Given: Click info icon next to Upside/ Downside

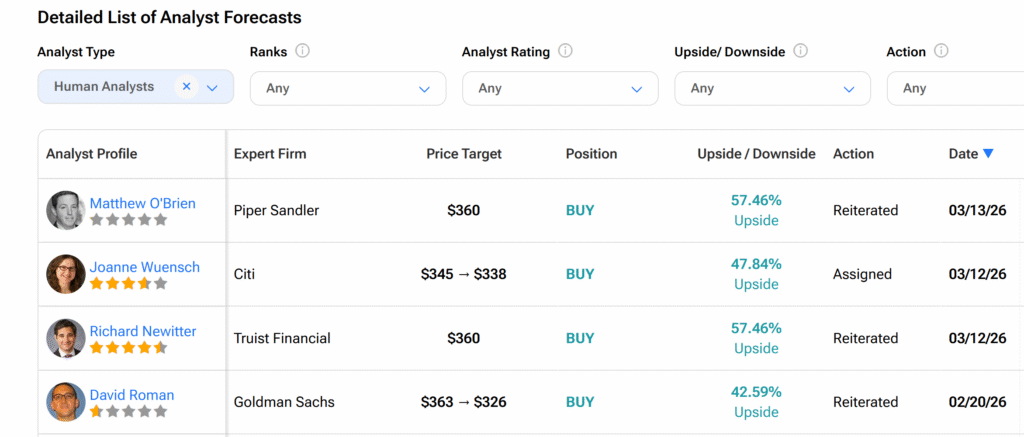Looking at the screenshot, I should click(800, 51).
